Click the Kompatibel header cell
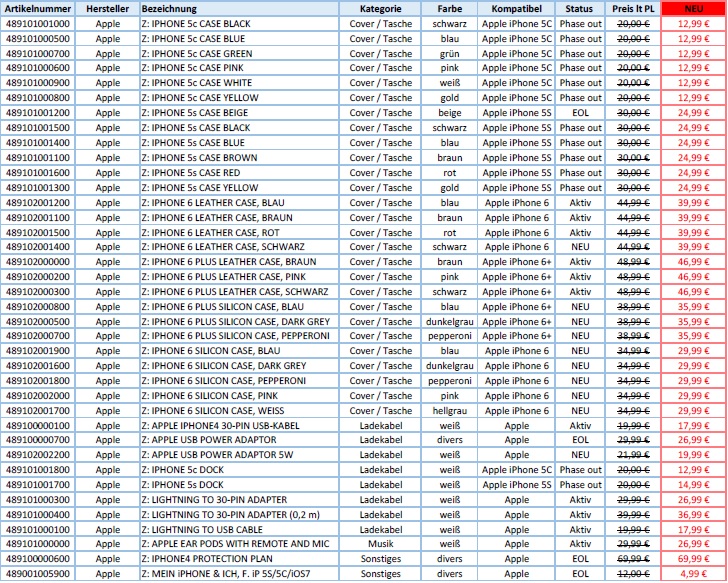 tap(516, 9)
